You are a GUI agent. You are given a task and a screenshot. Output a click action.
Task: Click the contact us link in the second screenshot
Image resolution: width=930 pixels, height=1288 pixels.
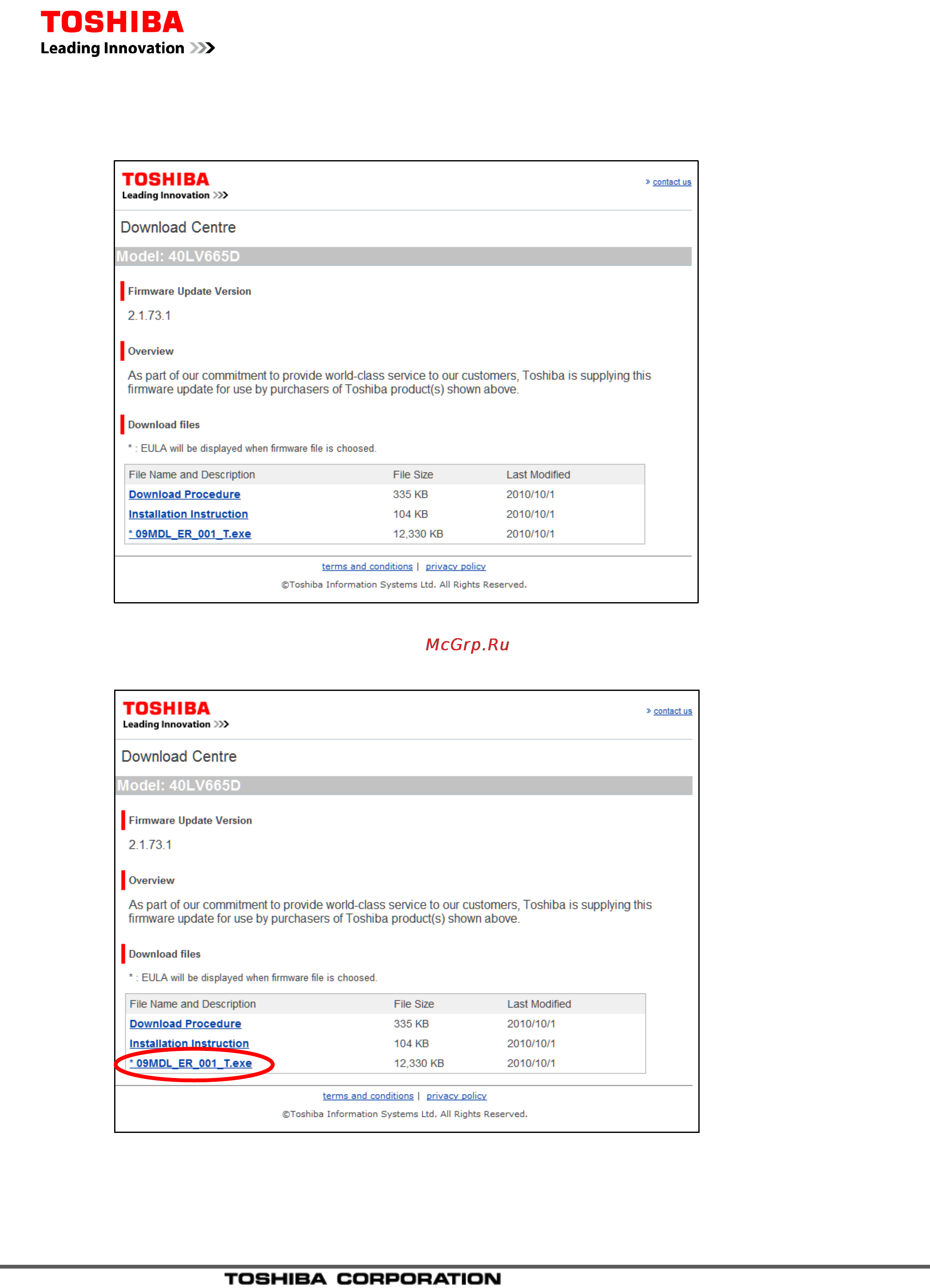click(673, 711)
